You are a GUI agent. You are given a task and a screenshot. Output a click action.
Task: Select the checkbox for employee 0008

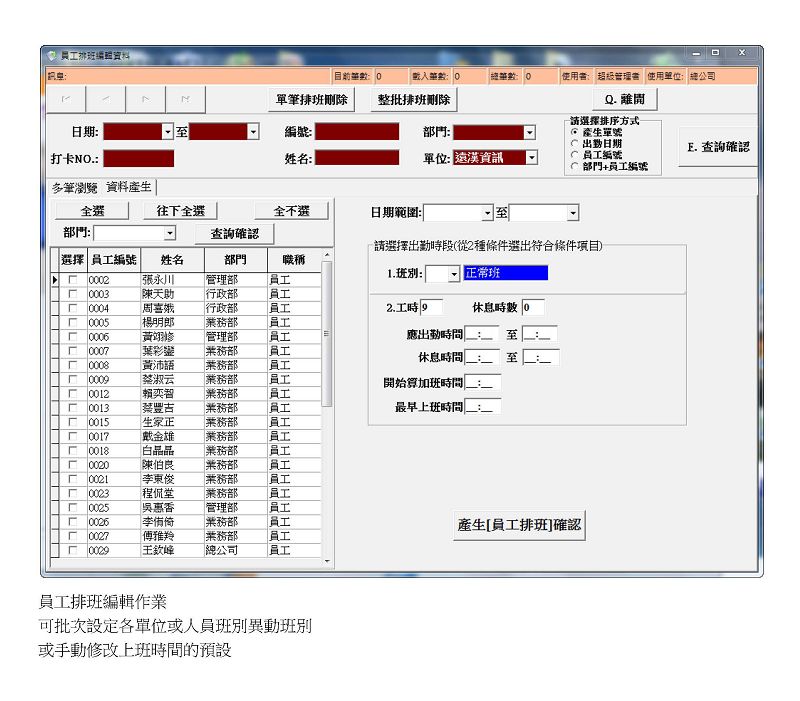tap(72, 366)
